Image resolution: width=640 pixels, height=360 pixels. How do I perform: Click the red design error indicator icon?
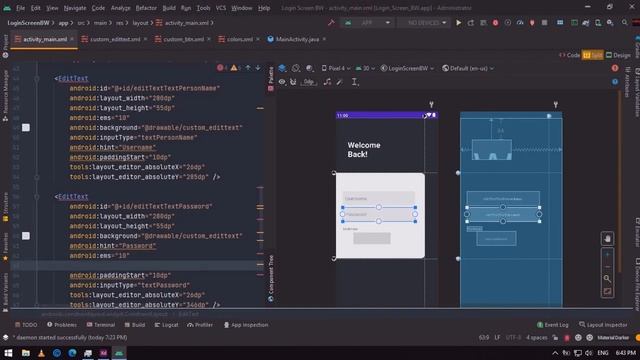pos(615,68)
